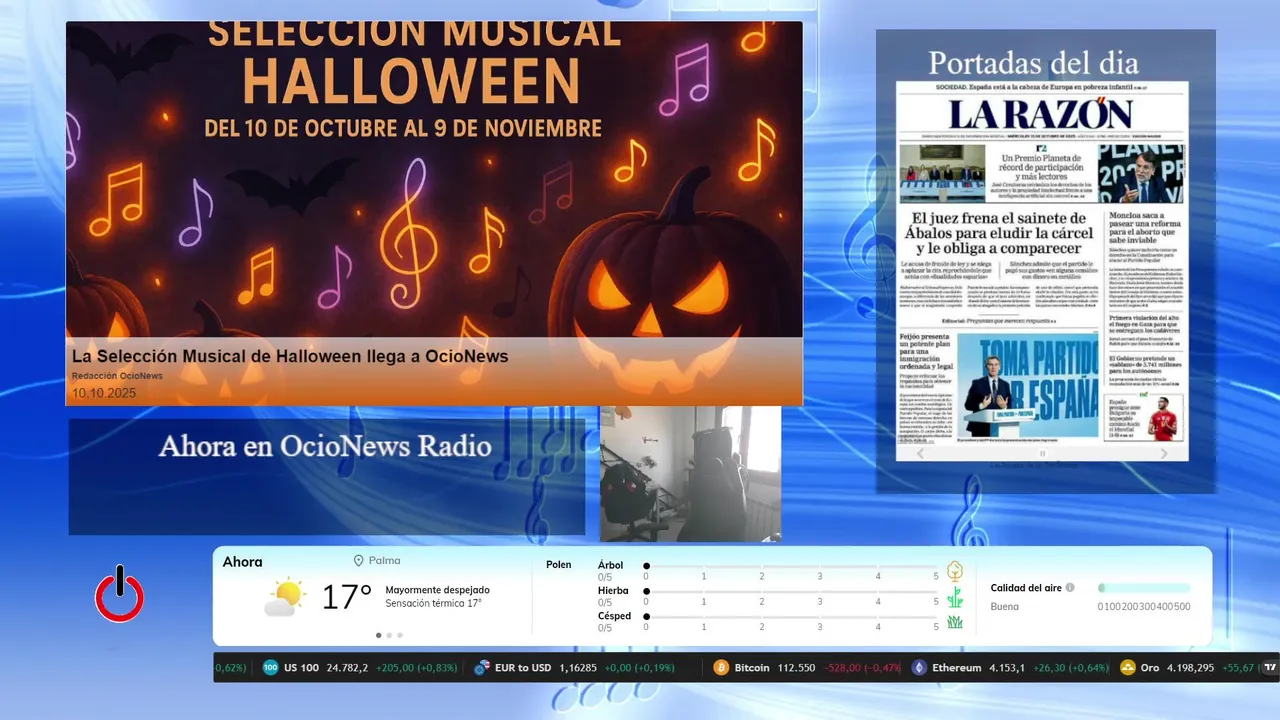Click the Hierba pollen level slider

(792, 592)
